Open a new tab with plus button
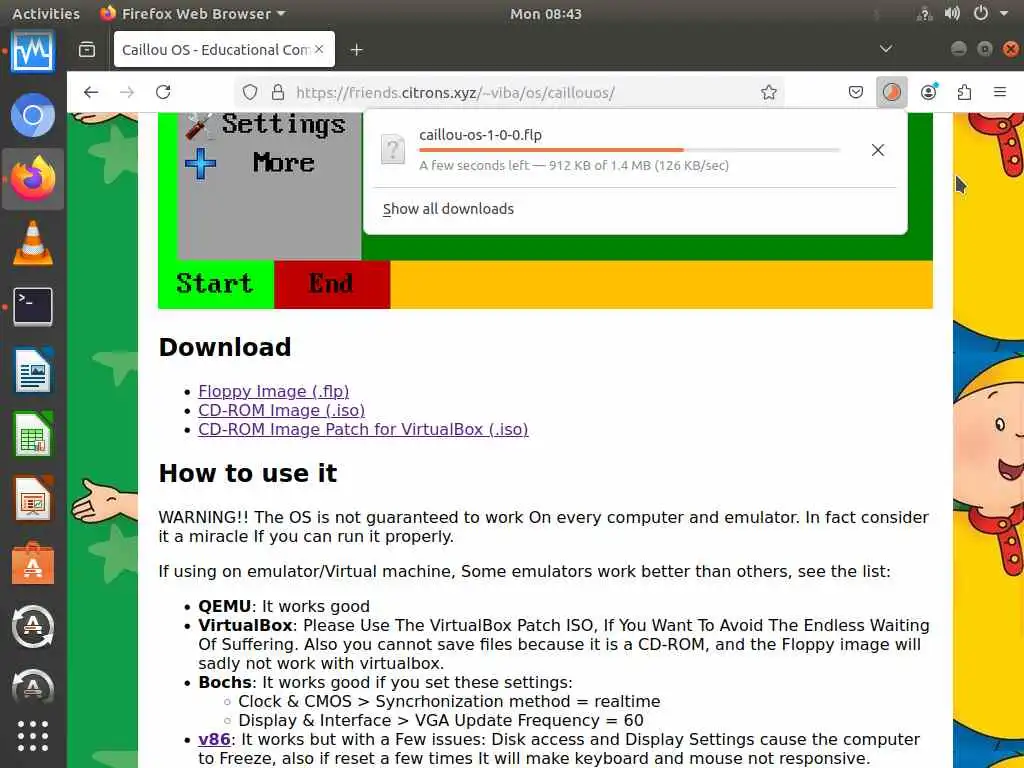The width and height of the screenshot is (1024, 768). (356, 50)
